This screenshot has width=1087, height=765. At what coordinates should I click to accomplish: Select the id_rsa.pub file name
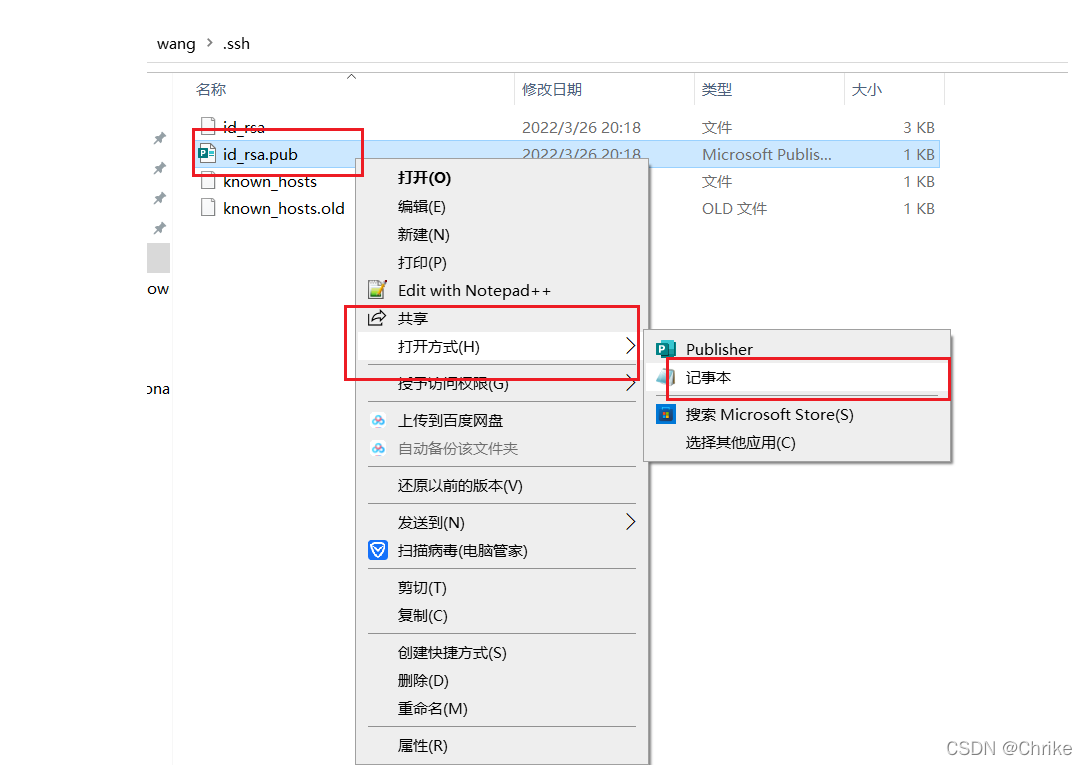[x=260, y=155]
